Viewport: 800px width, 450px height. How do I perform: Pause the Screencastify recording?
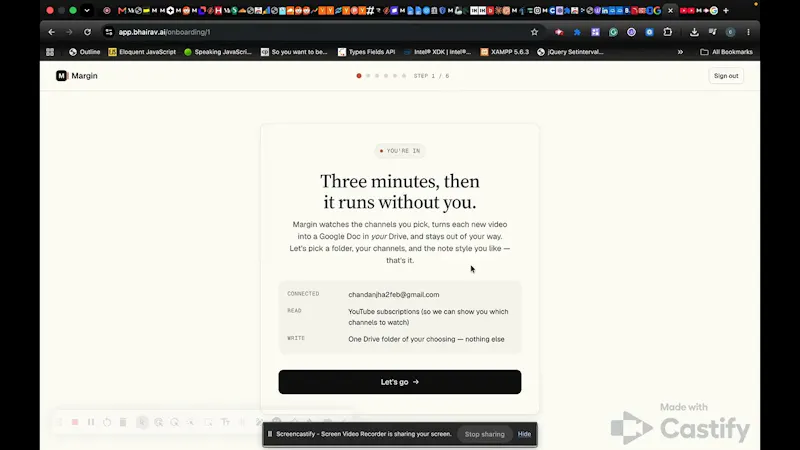(x=91, y=422)
